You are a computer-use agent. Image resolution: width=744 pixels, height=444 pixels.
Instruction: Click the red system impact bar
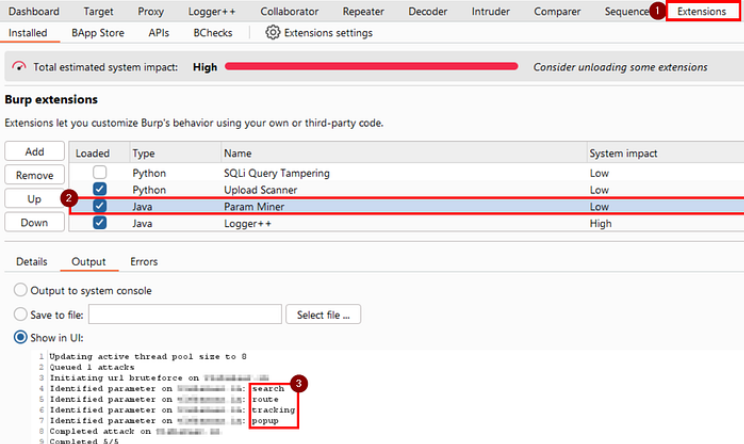pyautogui.click(x=371, y=66)
